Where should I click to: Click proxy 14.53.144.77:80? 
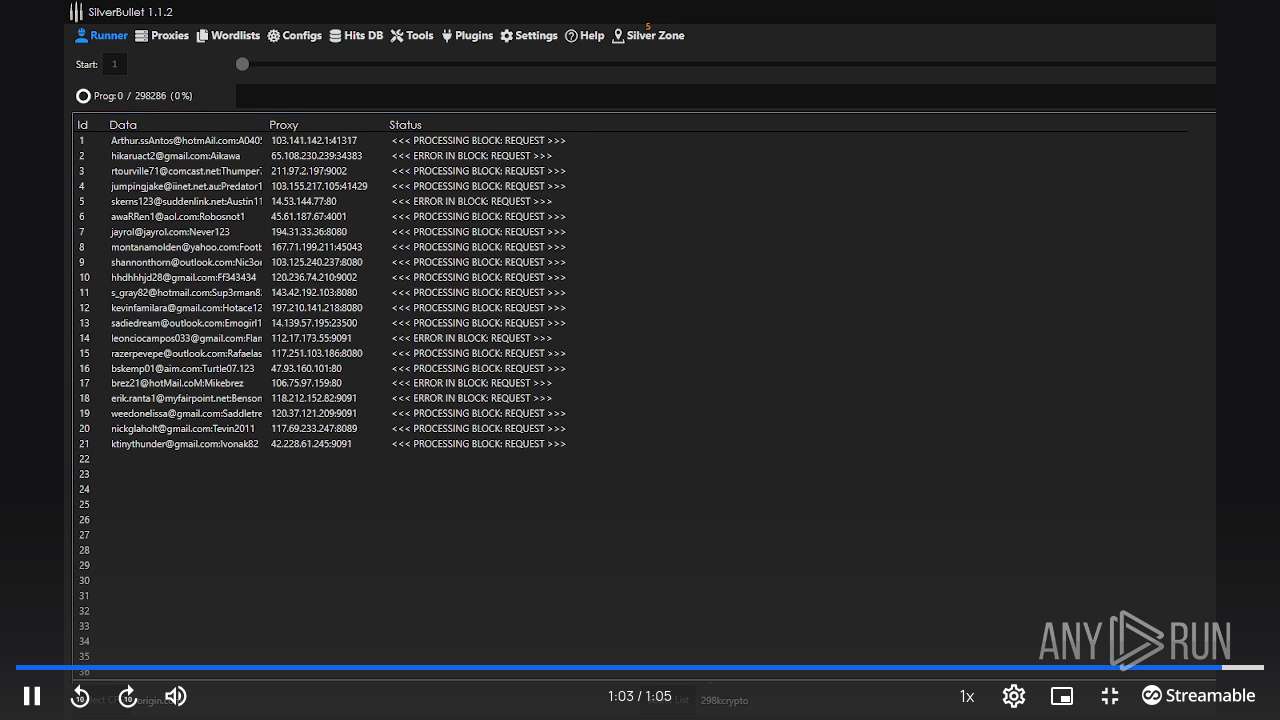[x=304, y=201]
